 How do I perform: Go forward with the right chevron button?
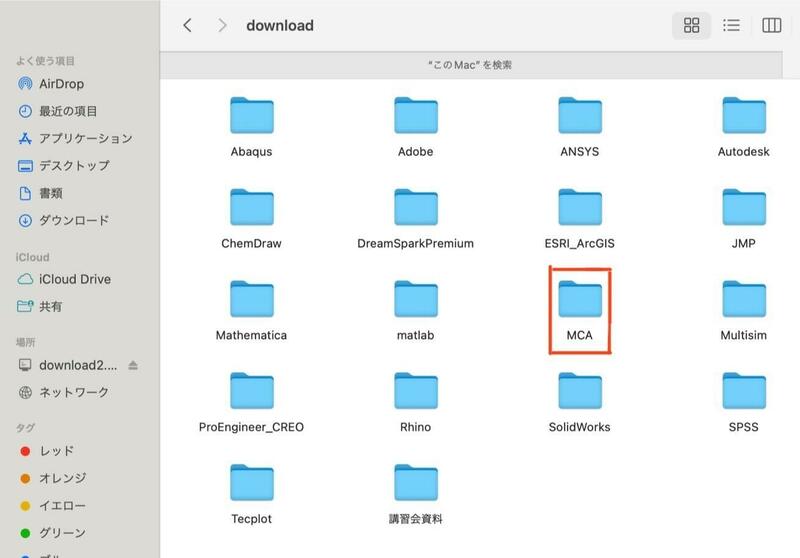point(222,25)
